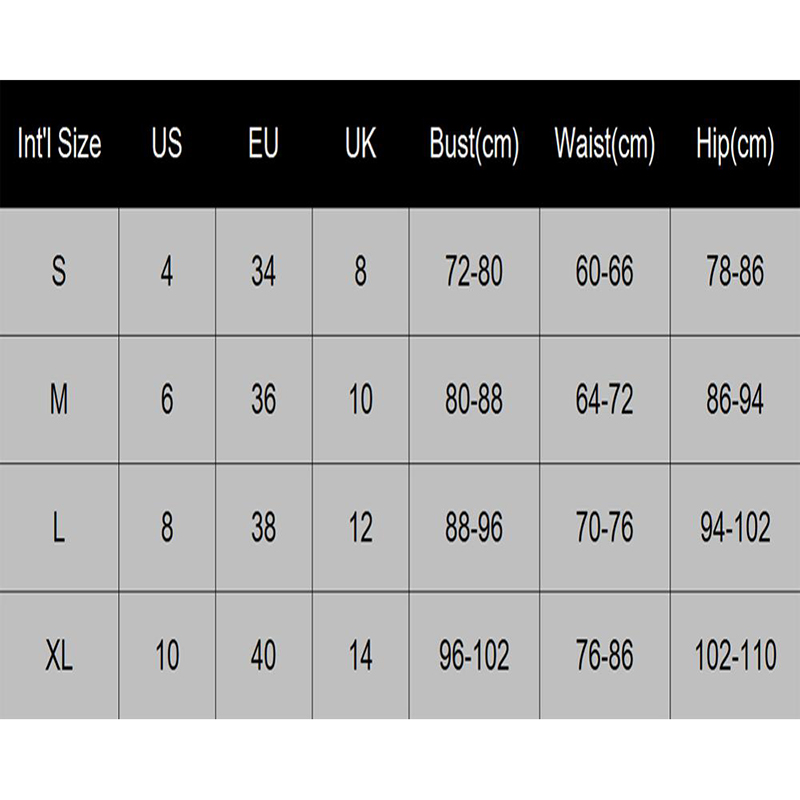Click the UK size 14 cell
Viewport: 800px width, 800px height.
[360, 656]
